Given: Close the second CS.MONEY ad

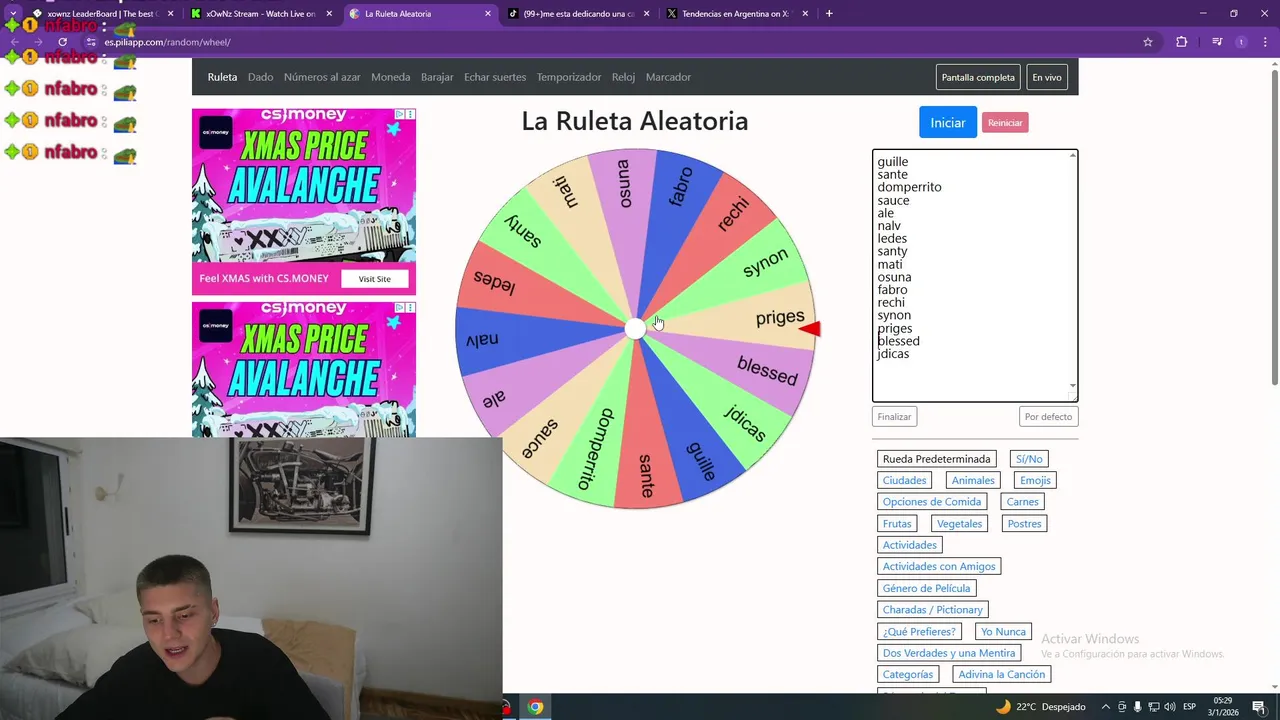Looking at the screenshot, I should tap(410, 307).
